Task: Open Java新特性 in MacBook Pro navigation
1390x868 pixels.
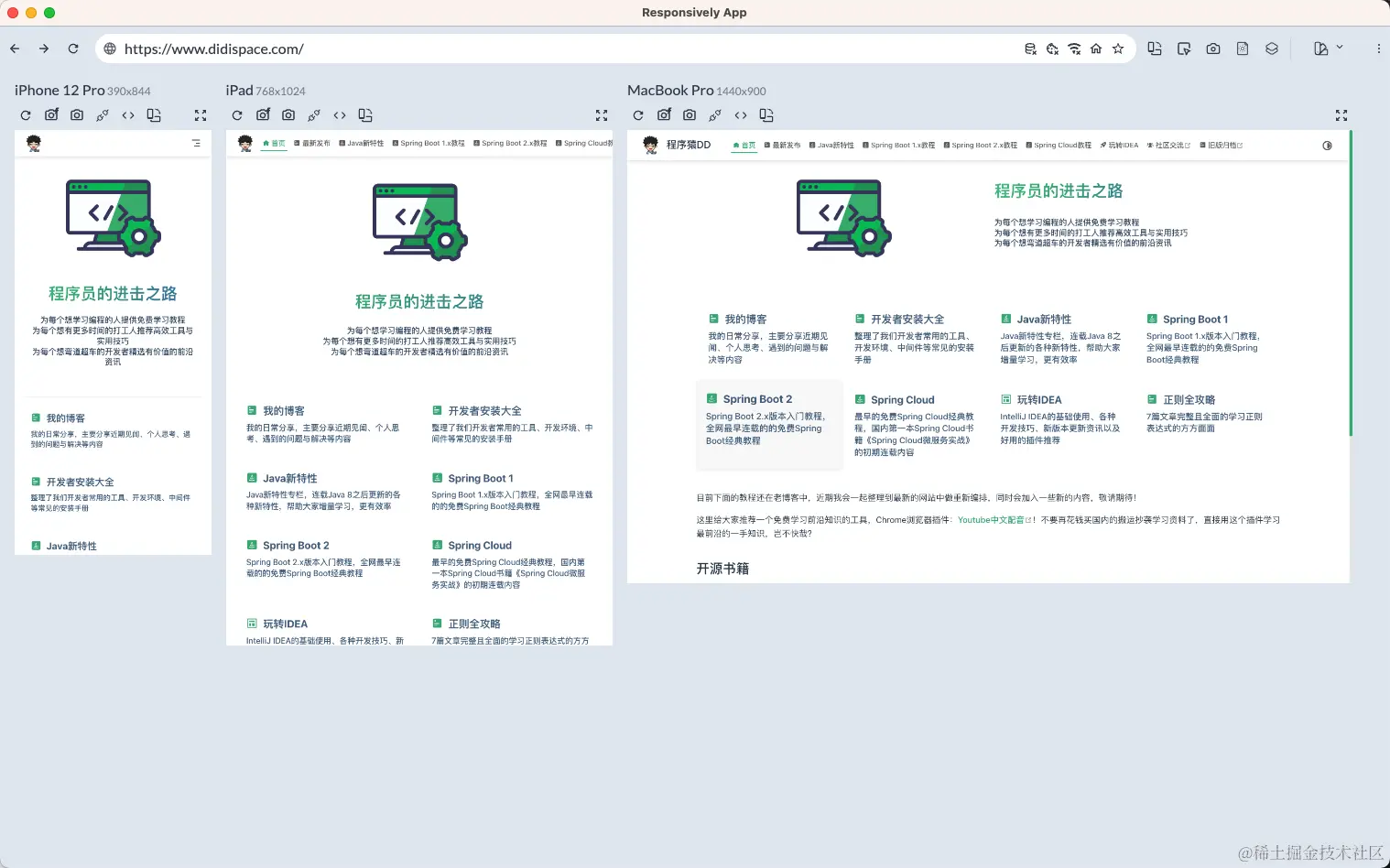Action: tap(832, 146)
